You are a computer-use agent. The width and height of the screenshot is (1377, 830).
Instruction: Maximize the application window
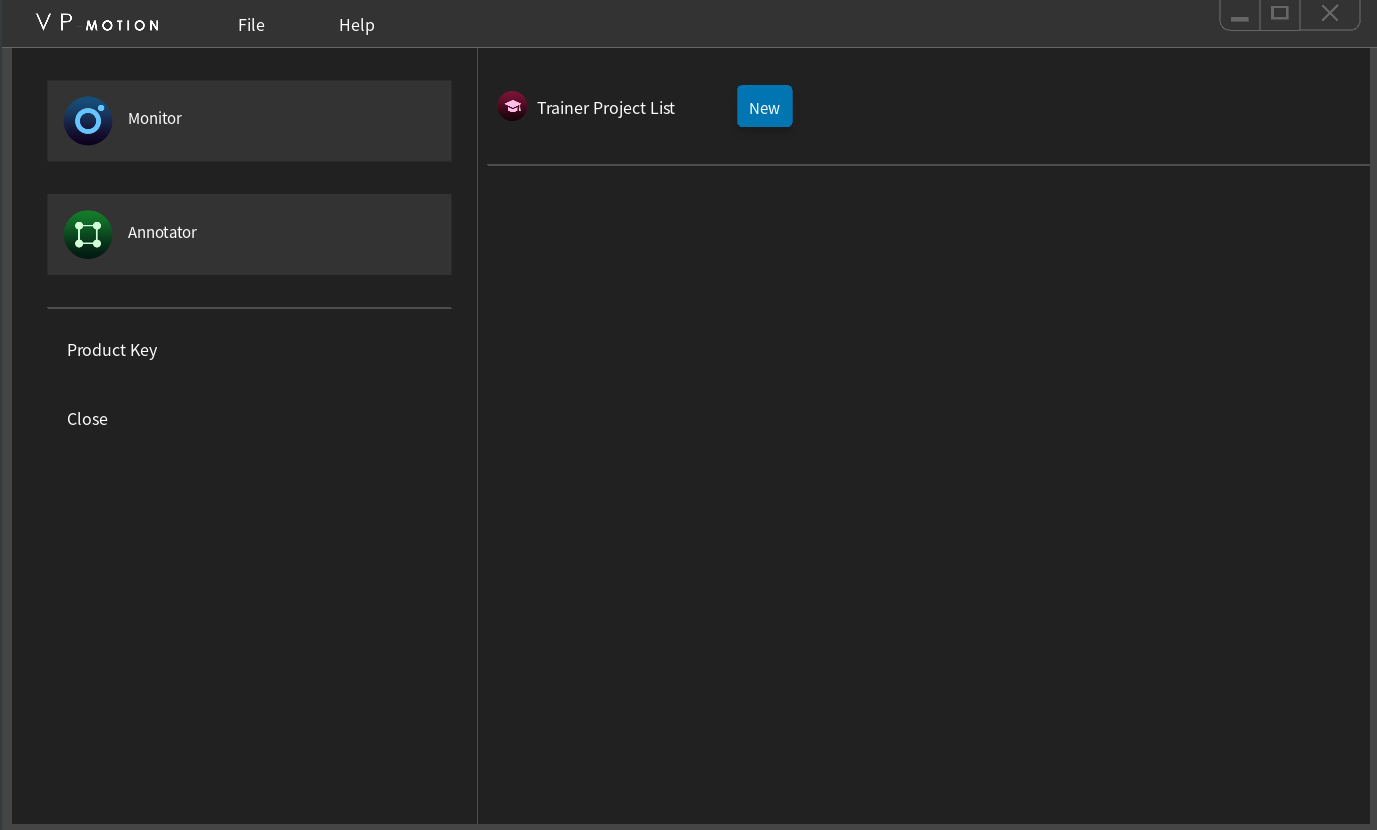point(1279,13)
